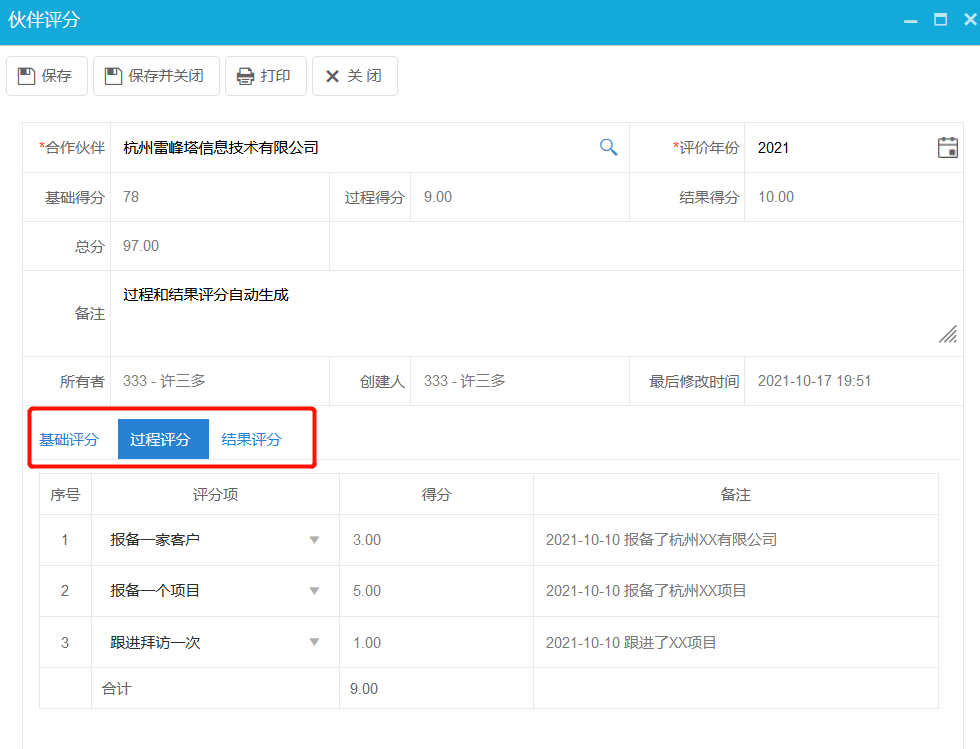The width and height of the screenshot is (980, 749).
Task: Click the 打印 button
Action: coord(265,75)
